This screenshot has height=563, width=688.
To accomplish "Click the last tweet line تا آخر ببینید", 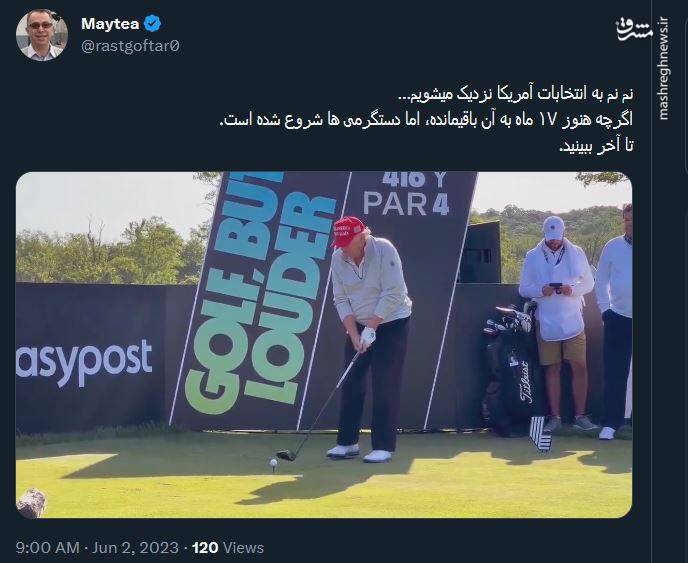I will (596, 146).
